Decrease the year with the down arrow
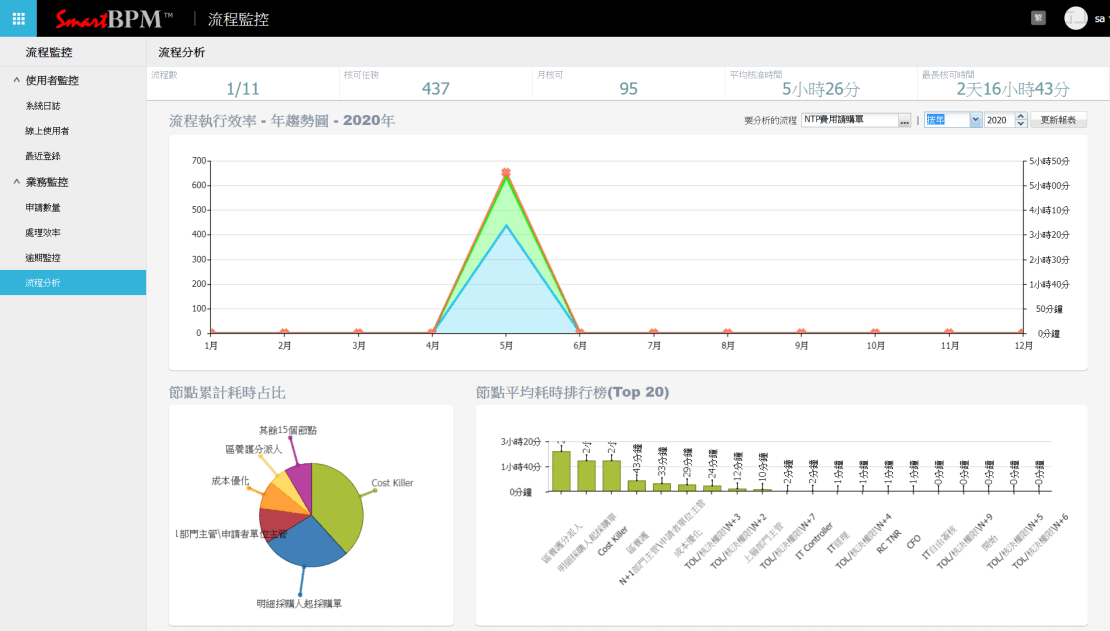The height and width of the screenshot is (631, 1110). 1021,124
